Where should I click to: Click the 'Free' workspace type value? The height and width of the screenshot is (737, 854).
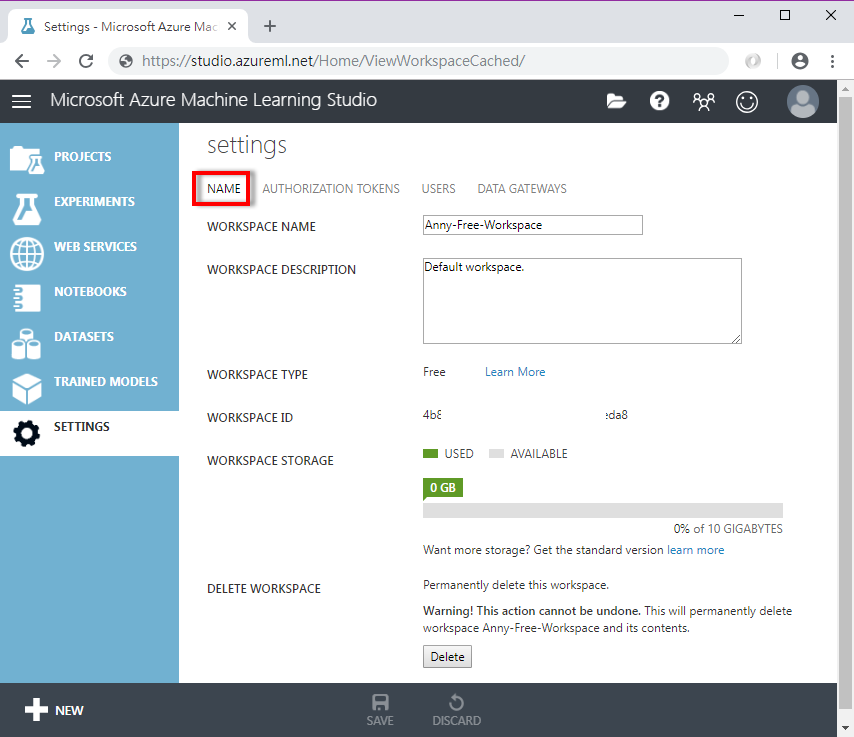click(434, 372)
